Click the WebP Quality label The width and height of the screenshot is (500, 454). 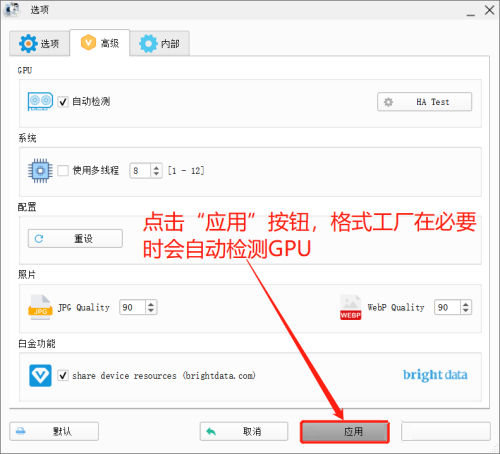click(396, 307)
